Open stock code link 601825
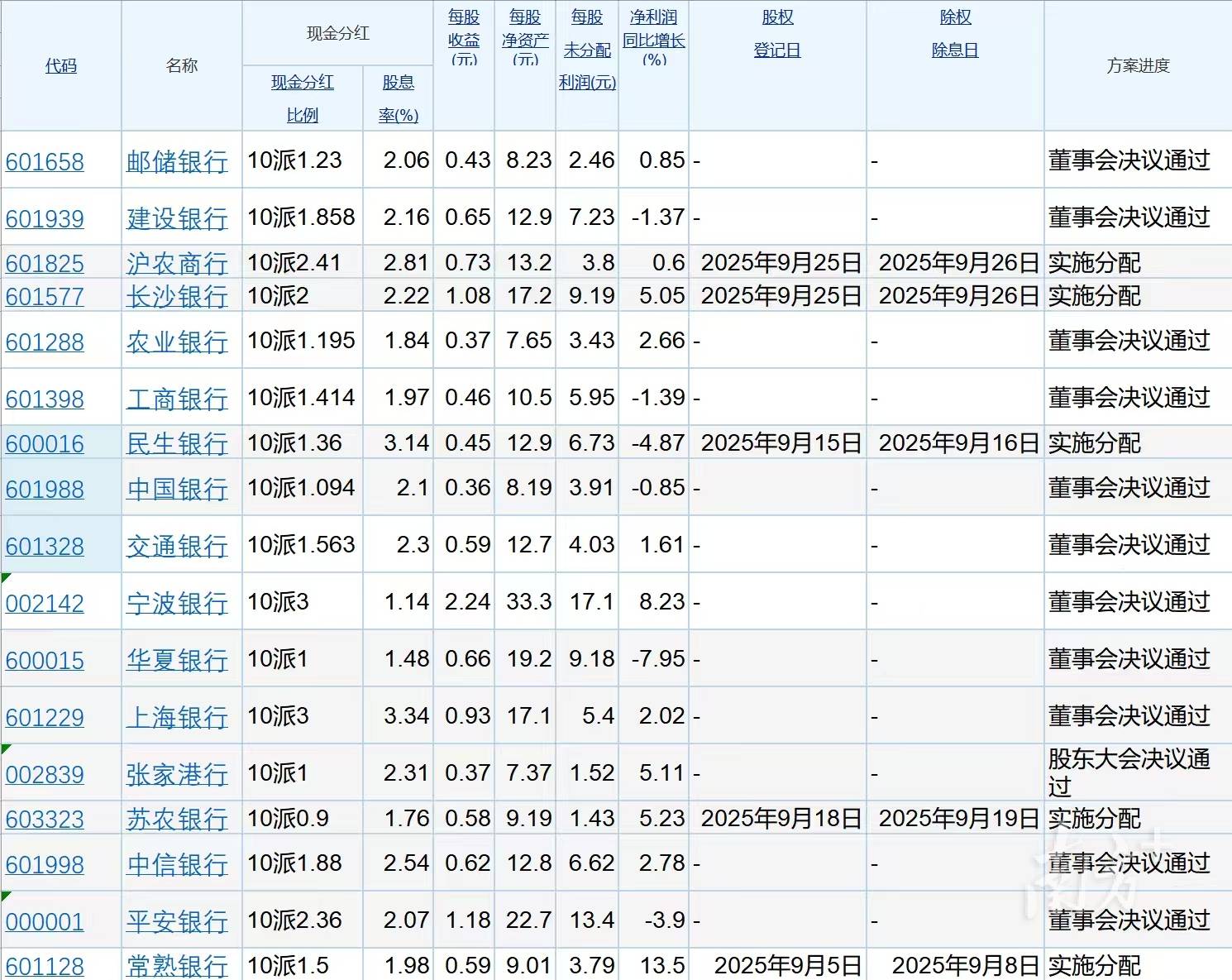Viewport: 1232px width, 980px height. tap(45, 263)
